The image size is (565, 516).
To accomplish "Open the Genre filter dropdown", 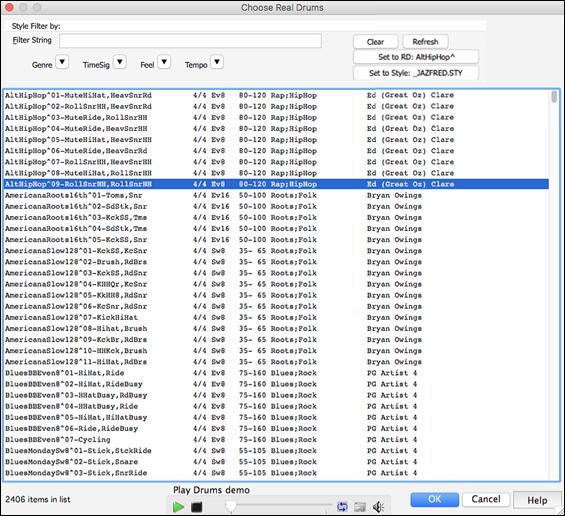I will pyautogui.click(x=62, y=62).
